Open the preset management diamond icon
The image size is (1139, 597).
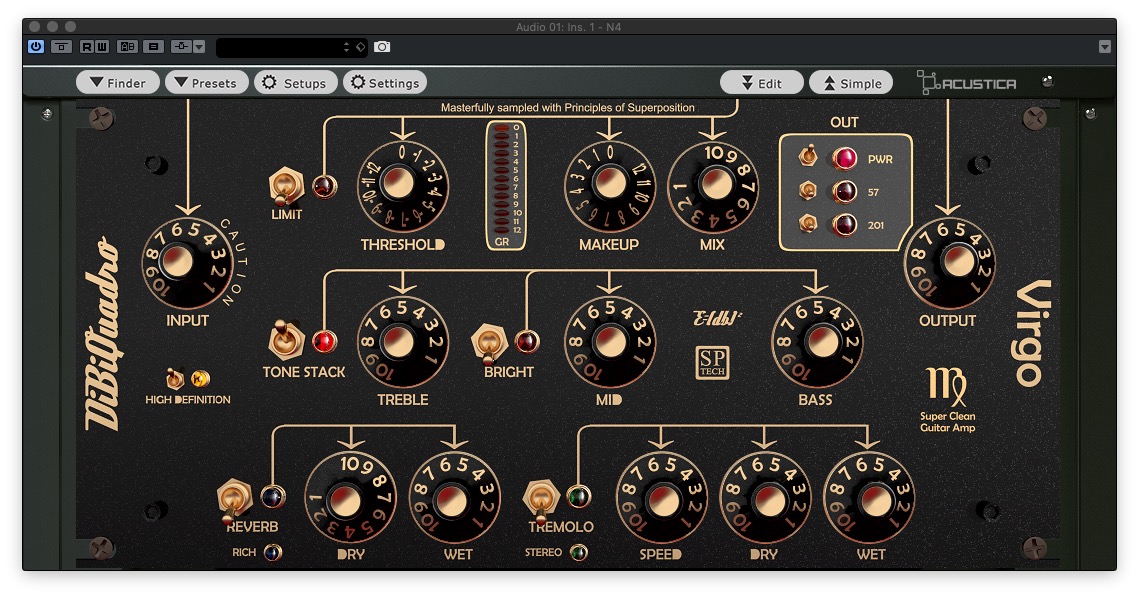[x=360, y=47]
